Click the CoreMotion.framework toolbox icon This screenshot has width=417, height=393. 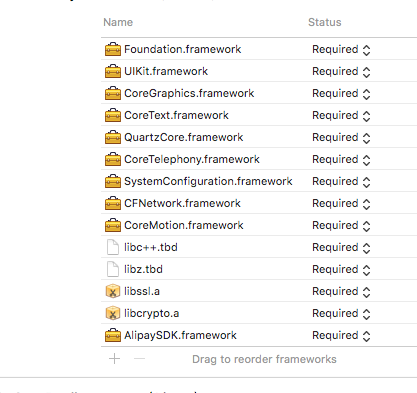(x=113, y=225)
